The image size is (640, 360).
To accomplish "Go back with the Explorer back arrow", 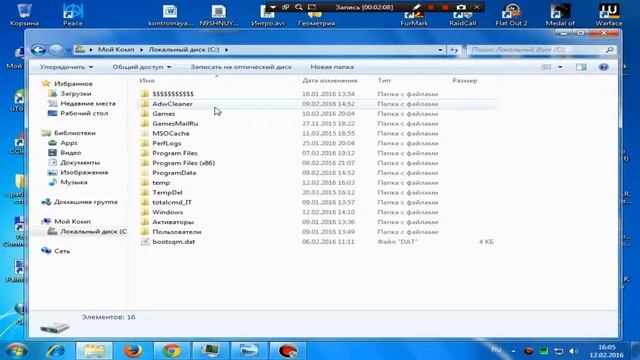I will tap(38, 50).
